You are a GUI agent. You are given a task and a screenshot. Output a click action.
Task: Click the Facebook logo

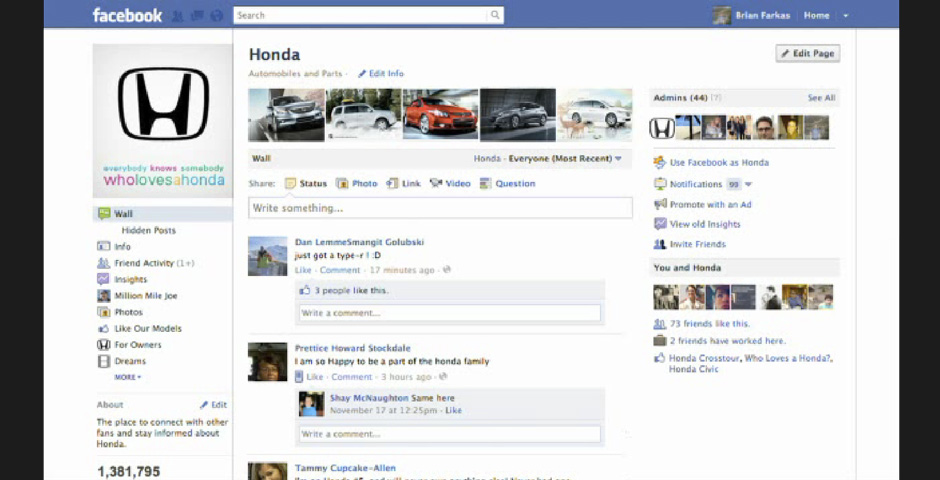click(127, 15)
